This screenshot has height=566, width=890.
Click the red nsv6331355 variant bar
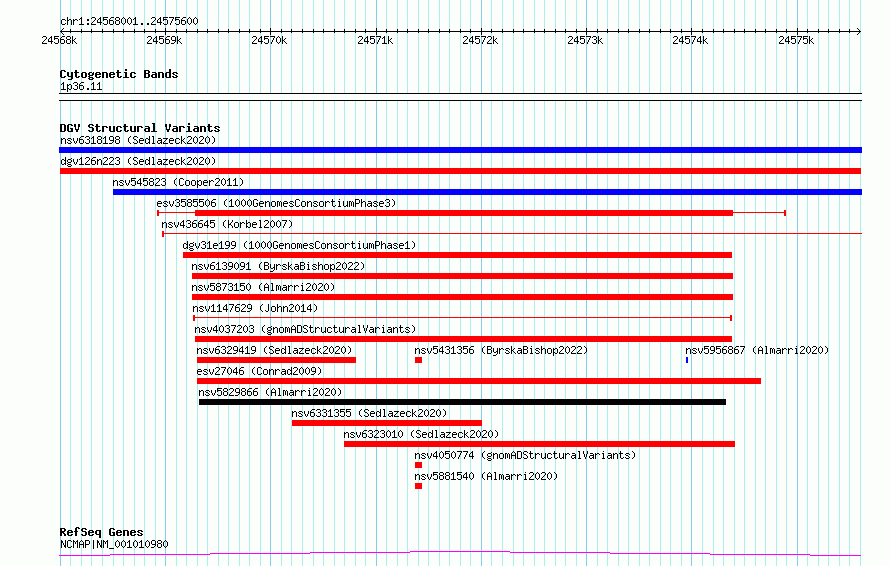(387, 424)
